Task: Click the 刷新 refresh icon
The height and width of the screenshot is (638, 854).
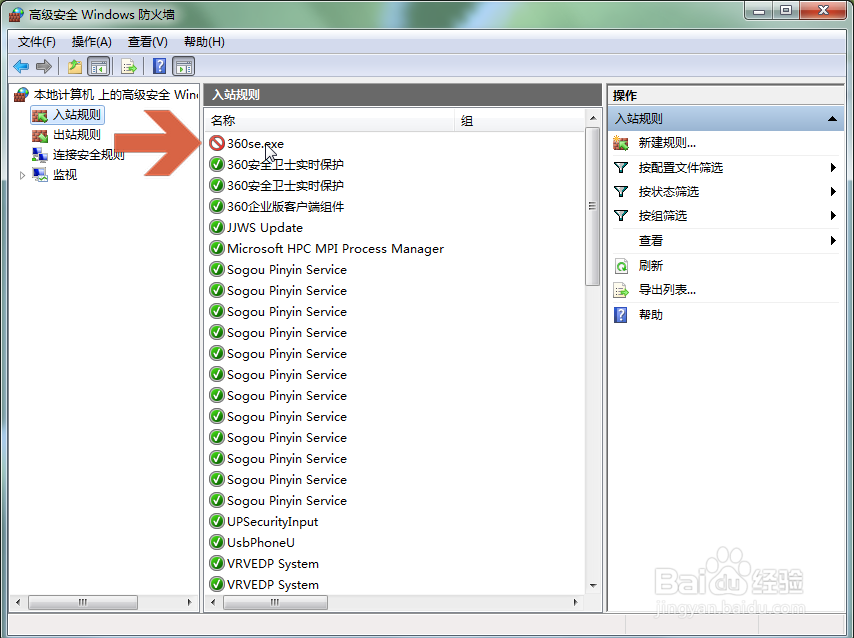Action: click(621, 265)
